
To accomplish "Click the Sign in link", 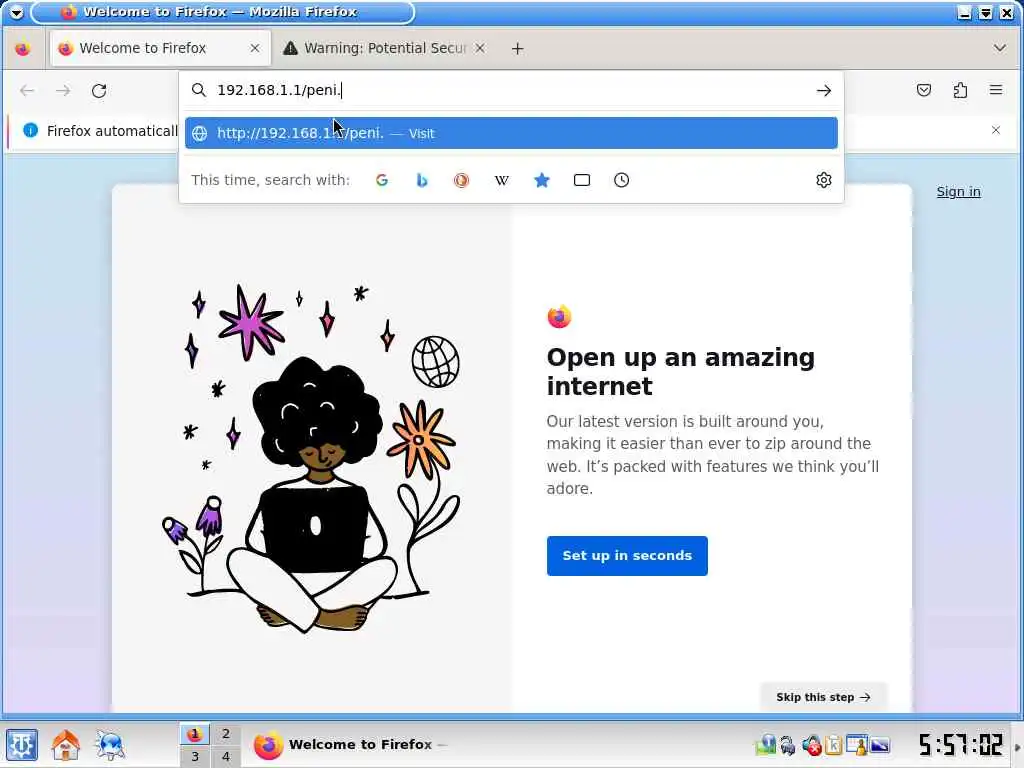I will tap(958, 191).
